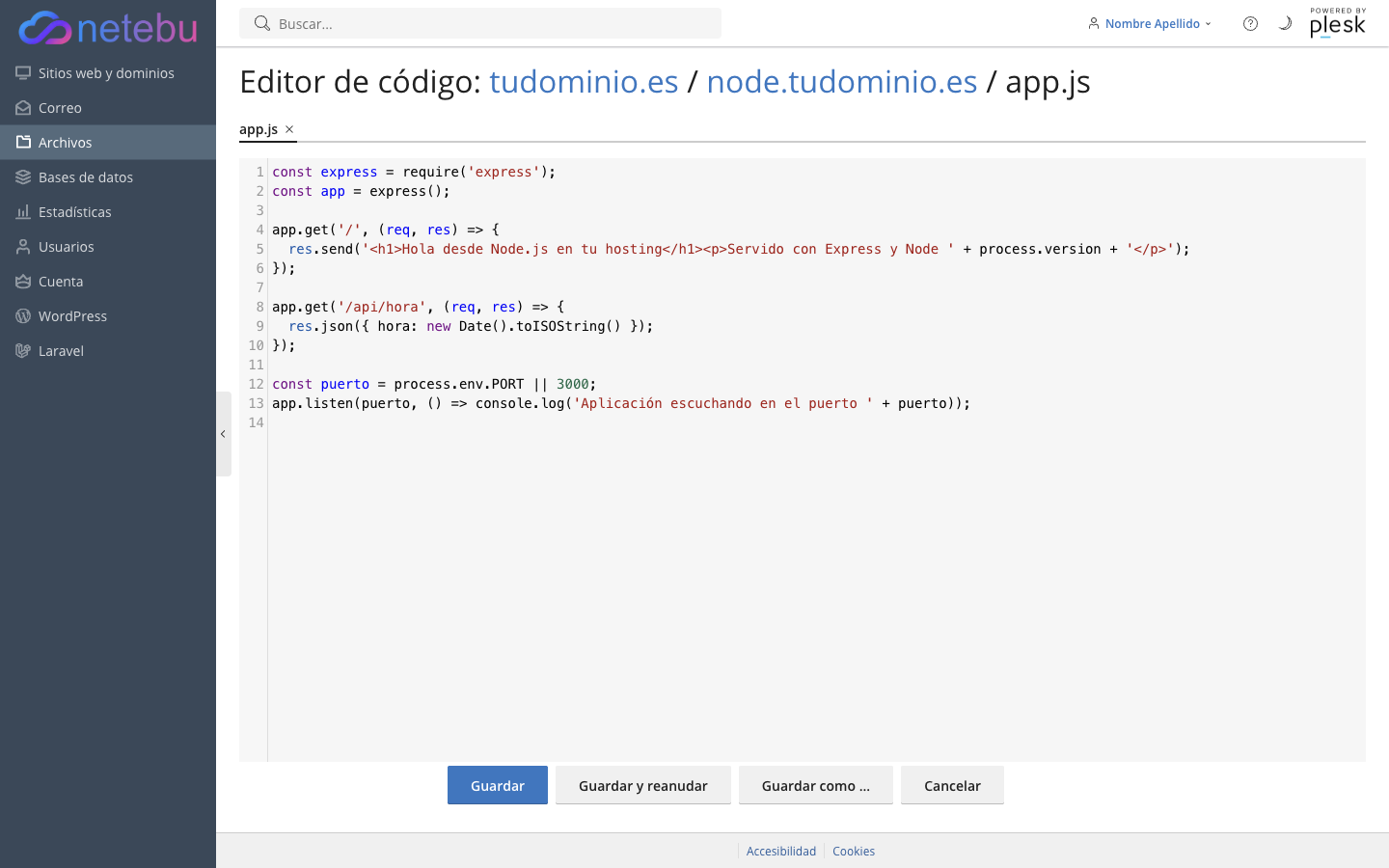Collapse the left sidebar

point(224,434)
